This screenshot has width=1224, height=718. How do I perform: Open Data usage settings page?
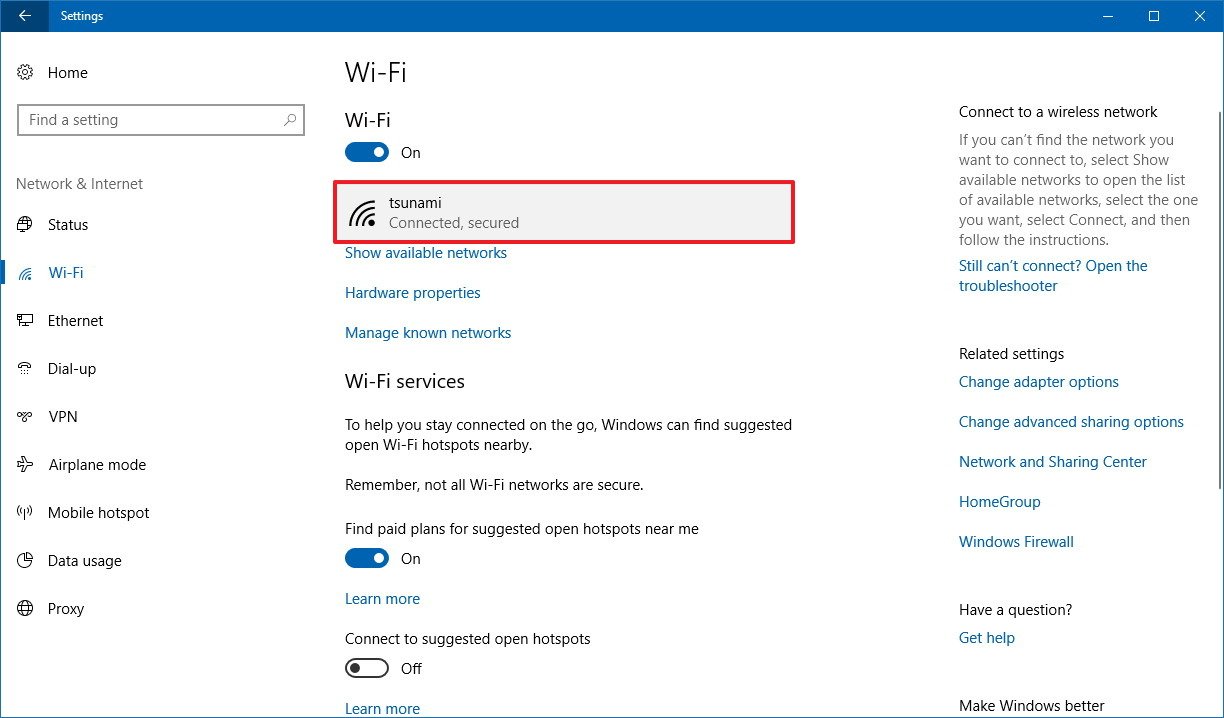[84, 561]
